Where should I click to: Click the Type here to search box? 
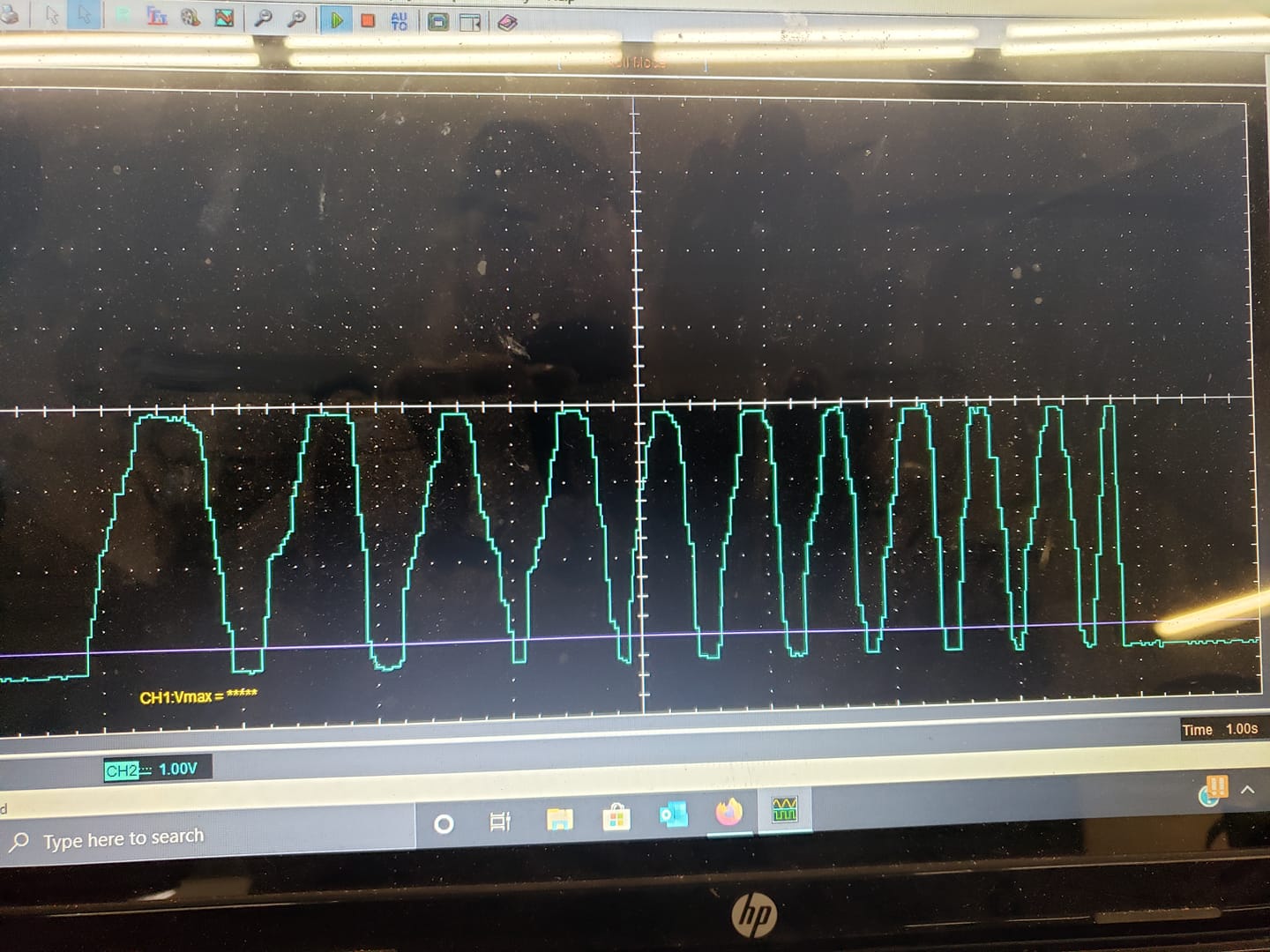click(x=123, y=838)
